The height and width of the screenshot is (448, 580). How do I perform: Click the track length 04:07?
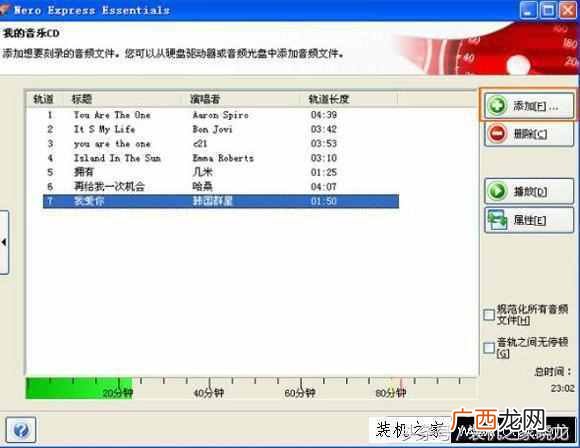324,186
